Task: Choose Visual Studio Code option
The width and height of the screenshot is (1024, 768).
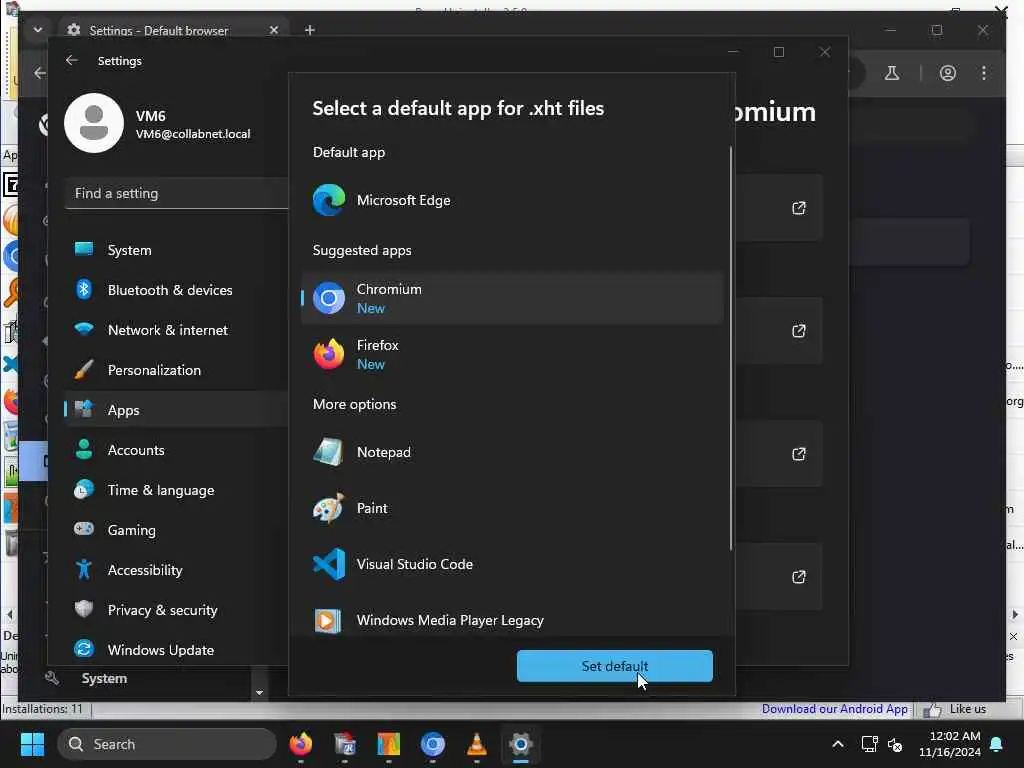Action: (512, 564)
